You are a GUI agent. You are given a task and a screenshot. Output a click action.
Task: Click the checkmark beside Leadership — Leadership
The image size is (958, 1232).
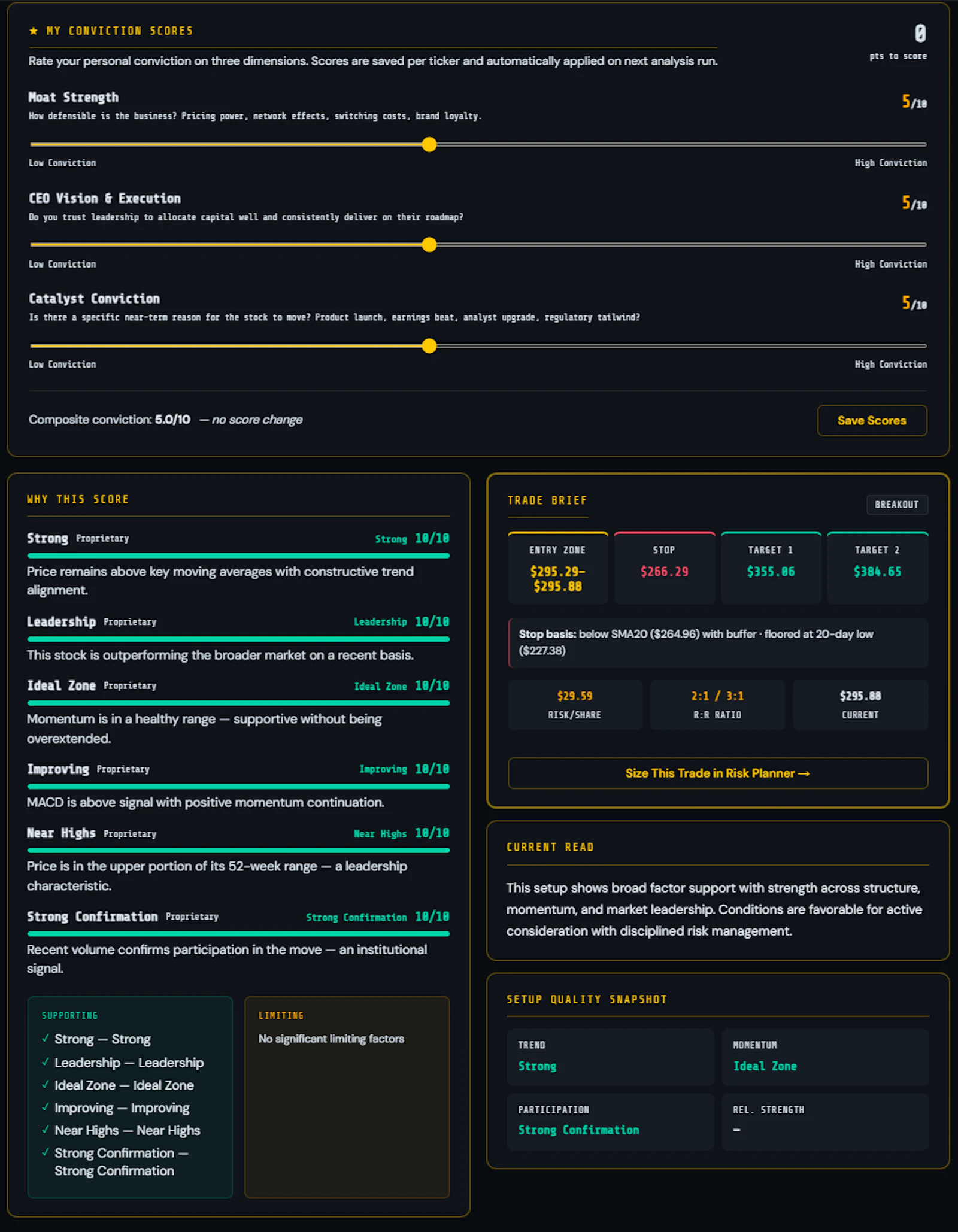click(x=46, y=1062)
